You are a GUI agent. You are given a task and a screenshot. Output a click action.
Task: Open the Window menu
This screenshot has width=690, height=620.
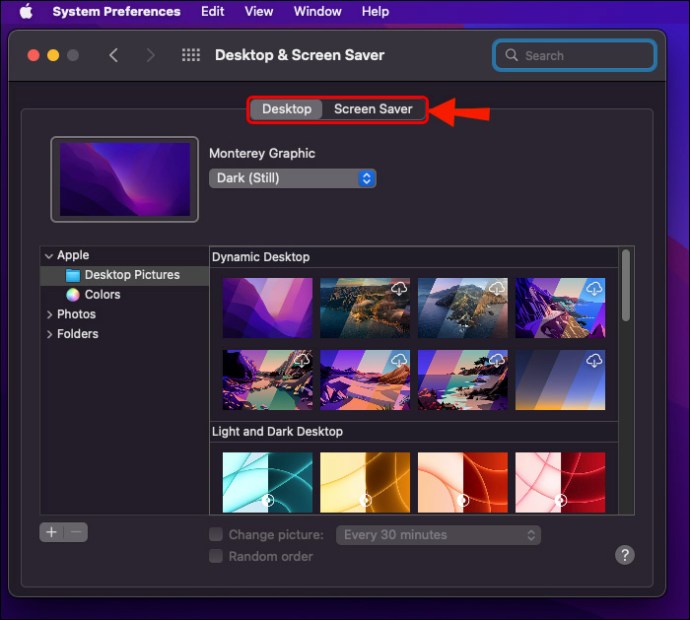click(x=317, y=11)
